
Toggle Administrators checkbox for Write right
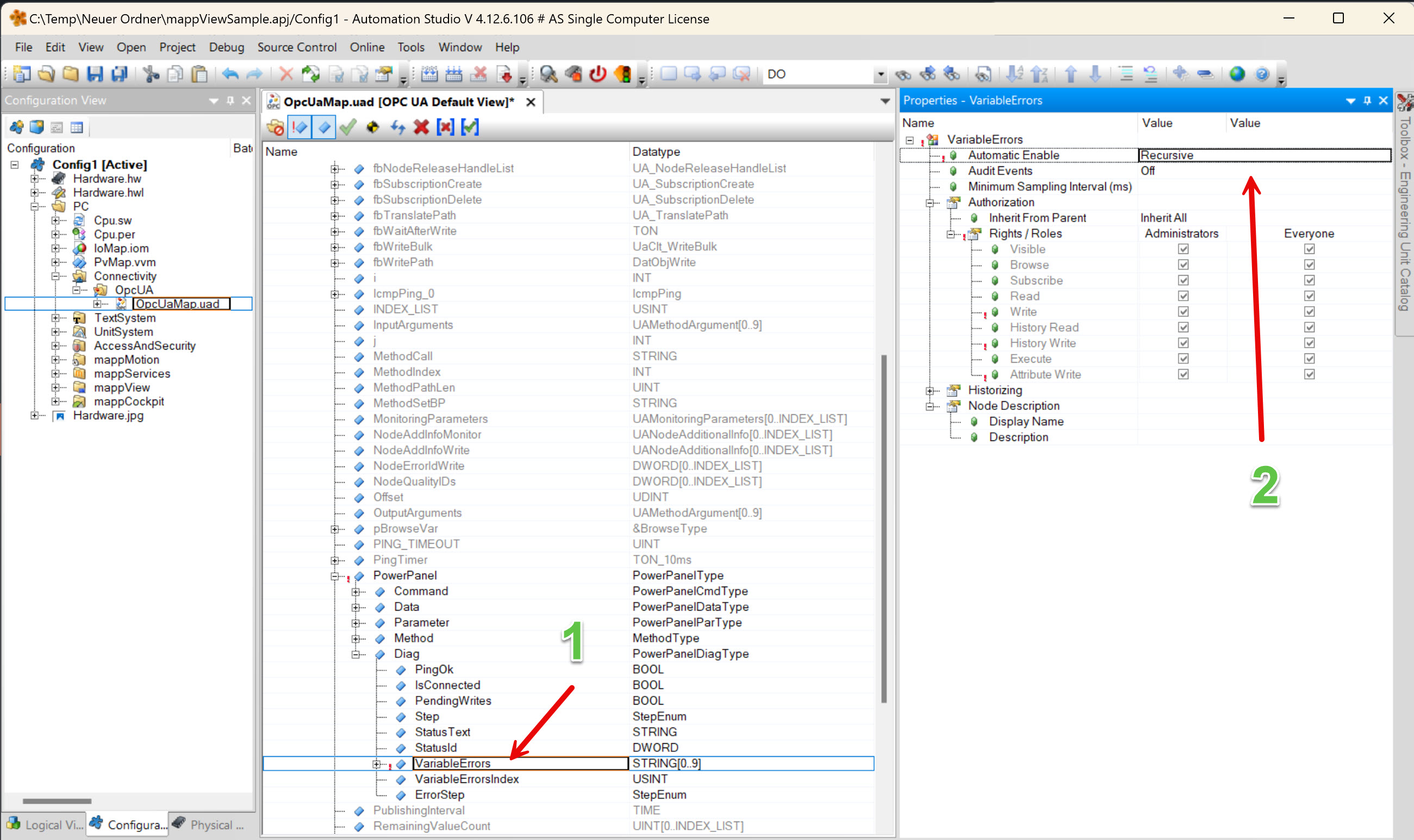tap(1183, 312)
